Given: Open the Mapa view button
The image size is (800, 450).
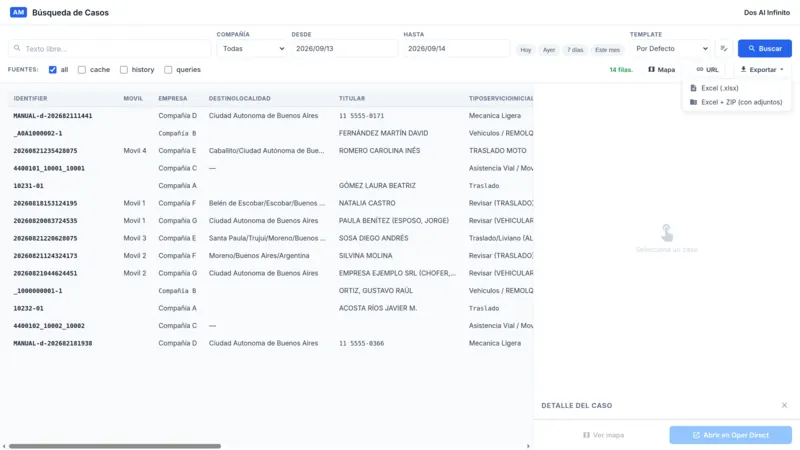Looking at the screenshot, I should click(662, 69).
